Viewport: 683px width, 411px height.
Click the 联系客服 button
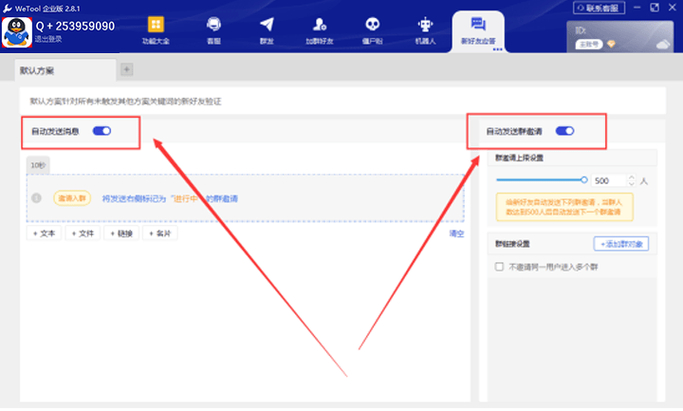pos(599,8)
